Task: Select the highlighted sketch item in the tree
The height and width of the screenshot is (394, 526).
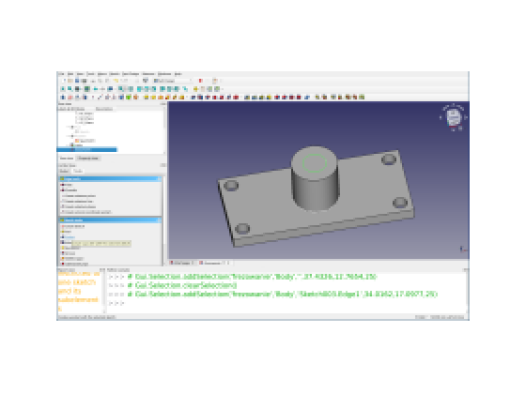Action: (x=87, y=150)
